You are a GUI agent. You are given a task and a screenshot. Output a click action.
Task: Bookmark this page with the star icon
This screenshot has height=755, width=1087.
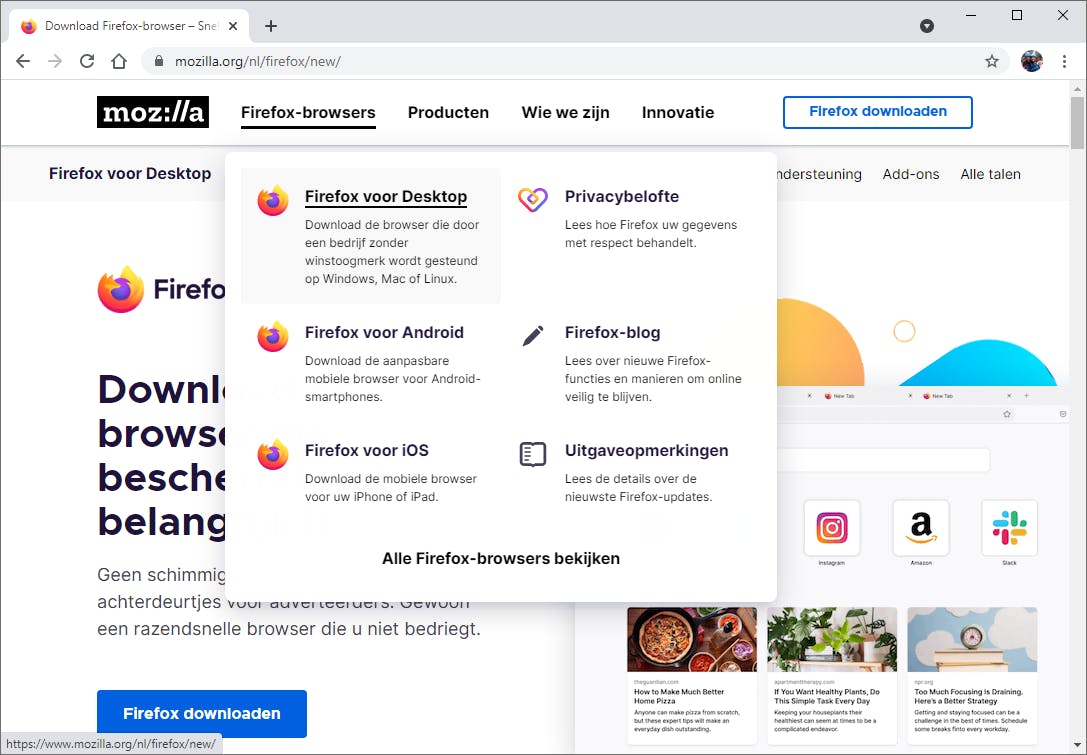pyautogui.click(x=992, y=61)
